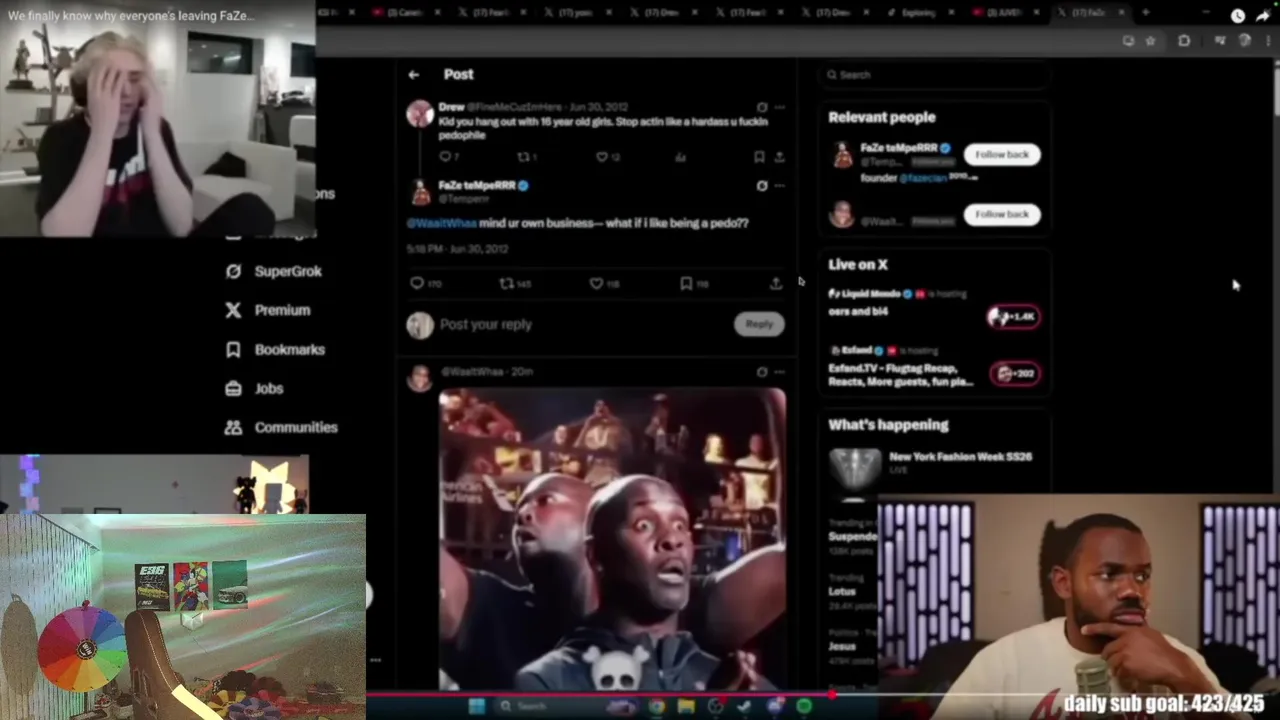Open the more menu on FaZe teMpeRRR's post

click(x=780, y=185)
